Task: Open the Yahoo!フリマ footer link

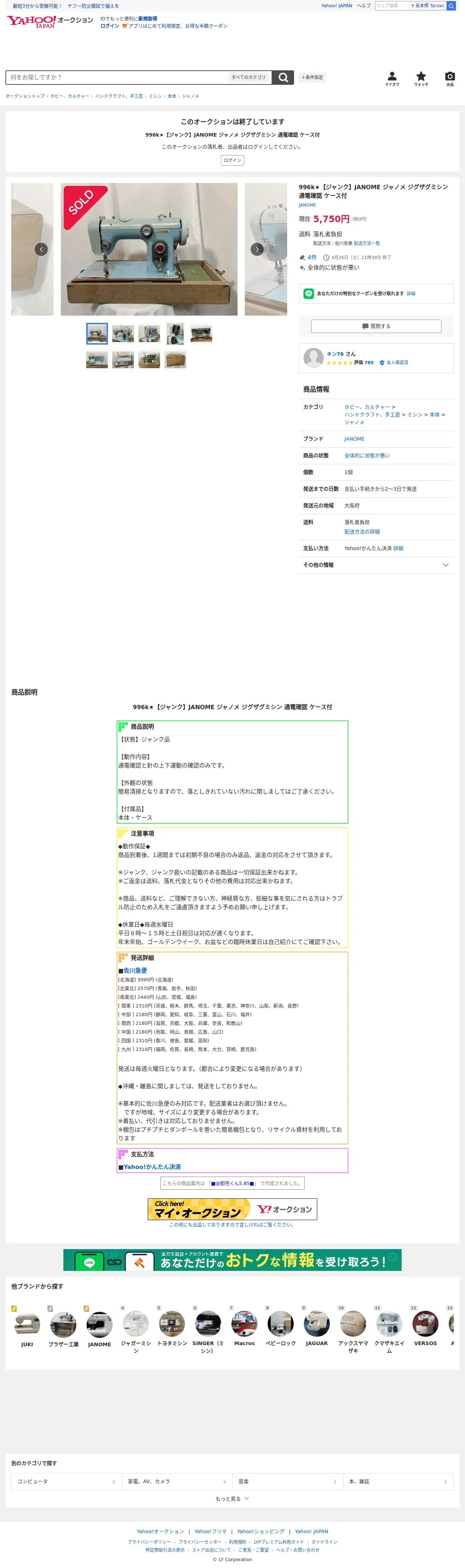Action: [x=210, y=1531]
